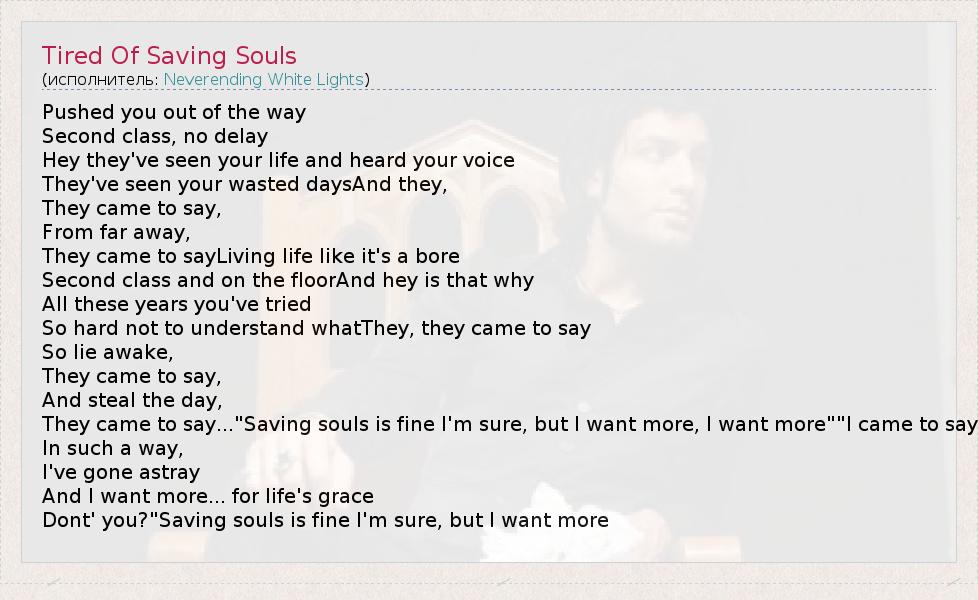This screenshot has height=600, width=978.
Task: Select the line Second class, no delay
Action: point(155,136)
